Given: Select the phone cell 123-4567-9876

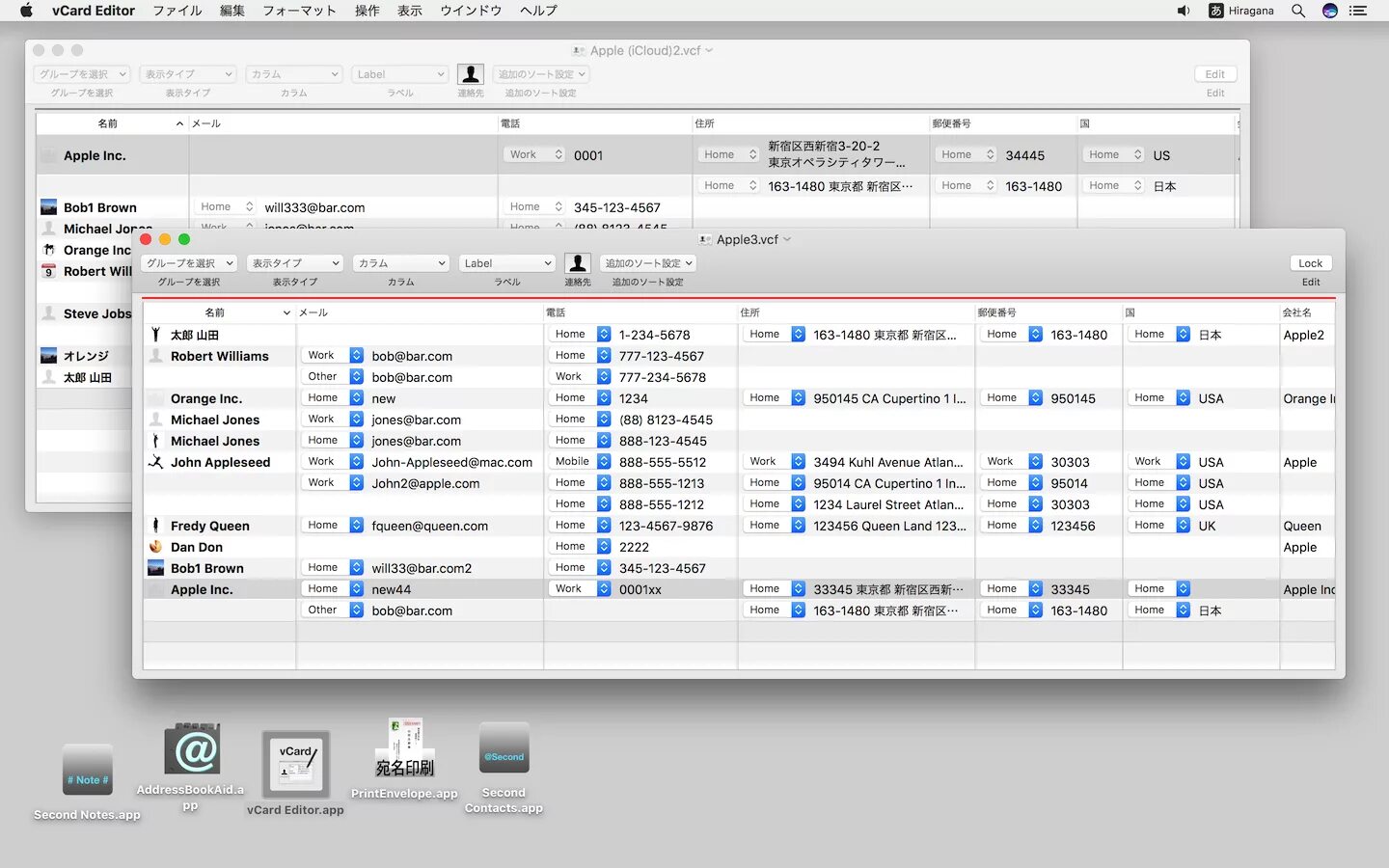Looking at the screenshot, I should pyautogui.click(x=666, y=526).
